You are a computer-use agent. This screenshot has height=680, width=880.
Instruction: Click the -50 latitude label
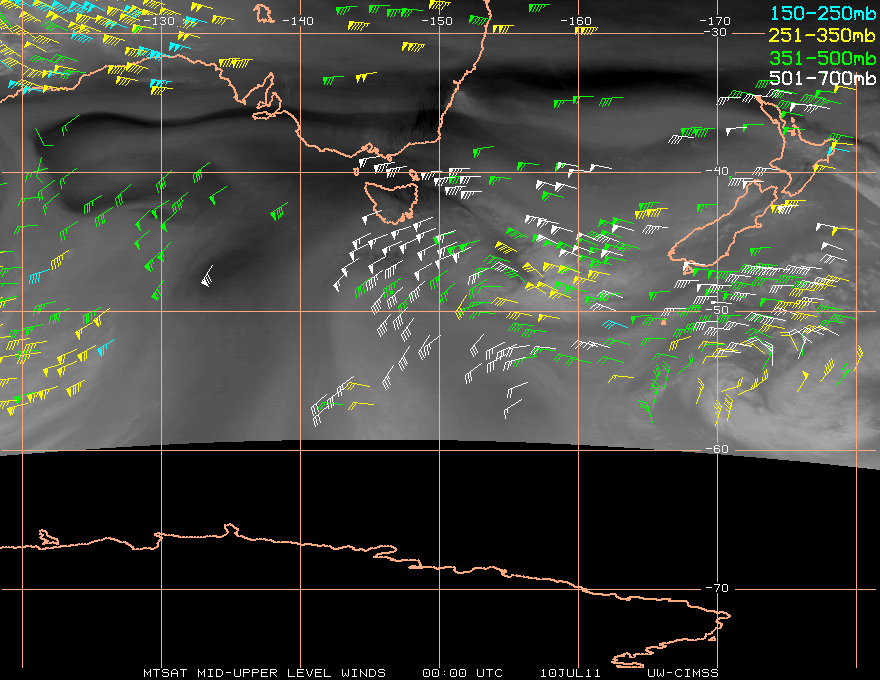coord(717,310)
